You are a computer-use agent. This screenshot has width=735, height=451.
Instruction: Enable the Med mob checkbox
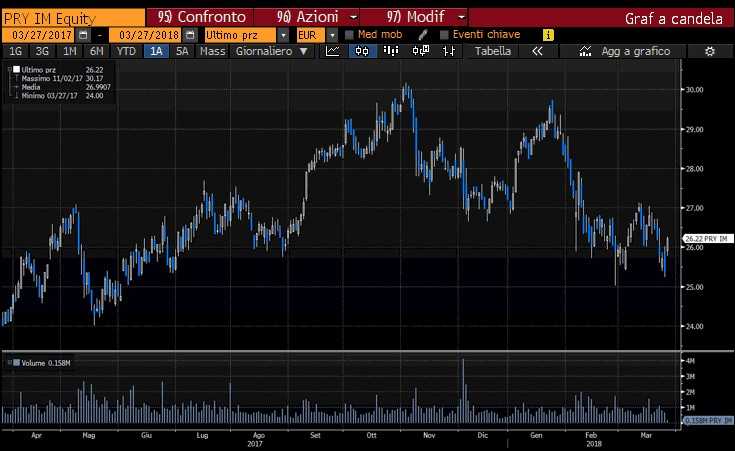click(x=349, y=35)
